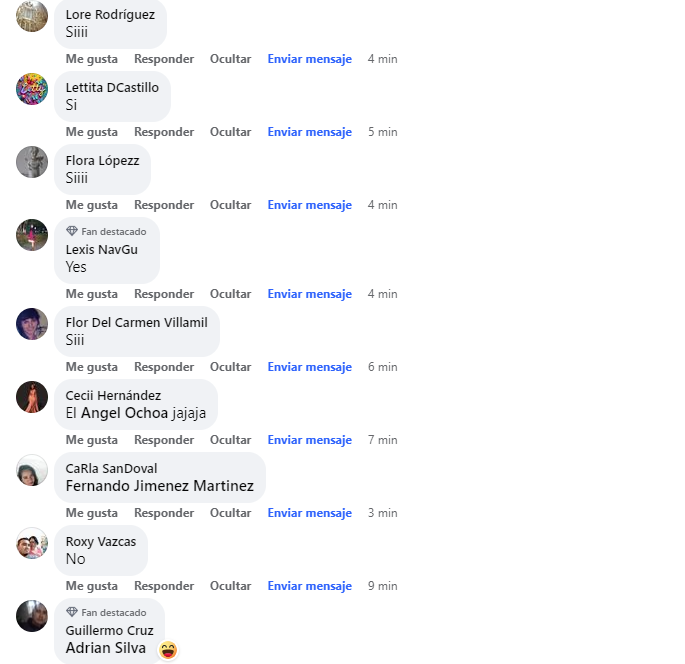Click the 6 min timestamp on Flor's comment

[383, 367]
